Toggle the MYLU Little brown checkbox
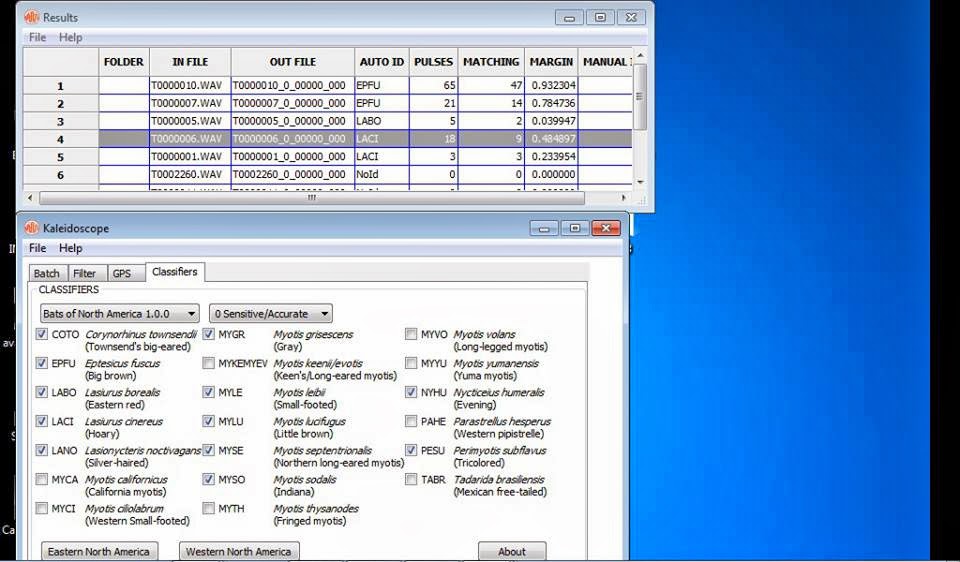Viewport: 960px width, 562px height. [x=209, y=421]
